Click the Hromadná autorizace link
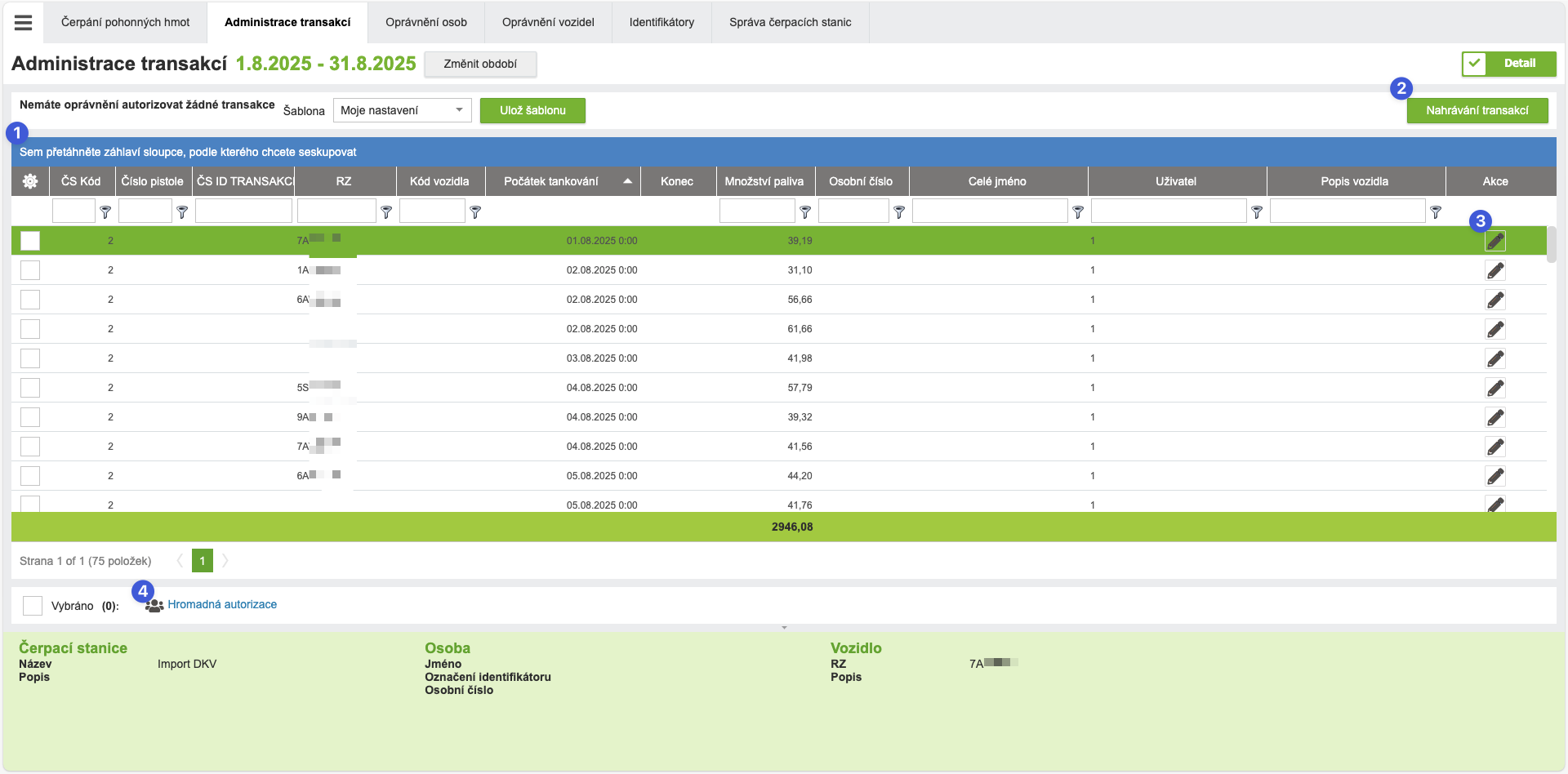This screenshot has height=774, width=1568. pos(222,604)
